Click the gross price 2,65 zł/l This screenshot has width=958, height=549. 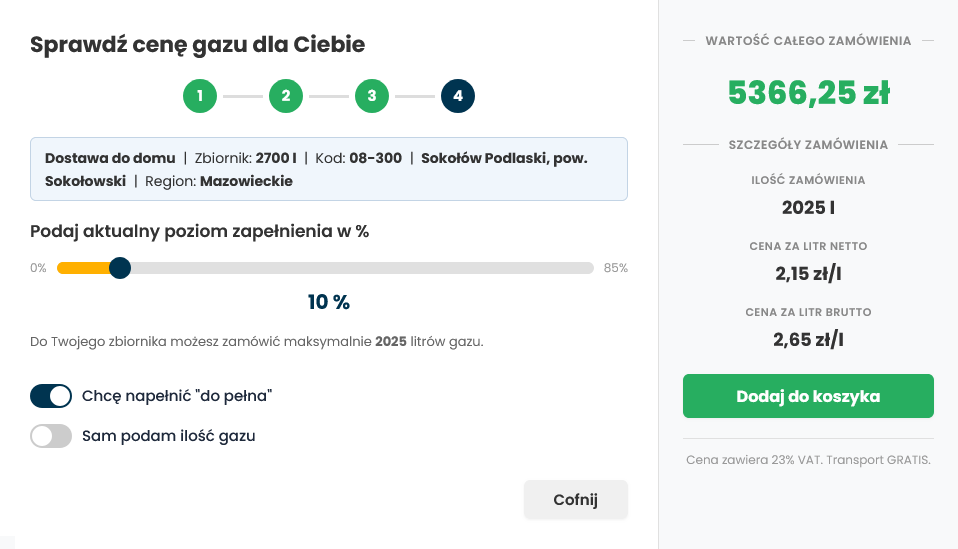pyautogui.click(x=808, y=339)
